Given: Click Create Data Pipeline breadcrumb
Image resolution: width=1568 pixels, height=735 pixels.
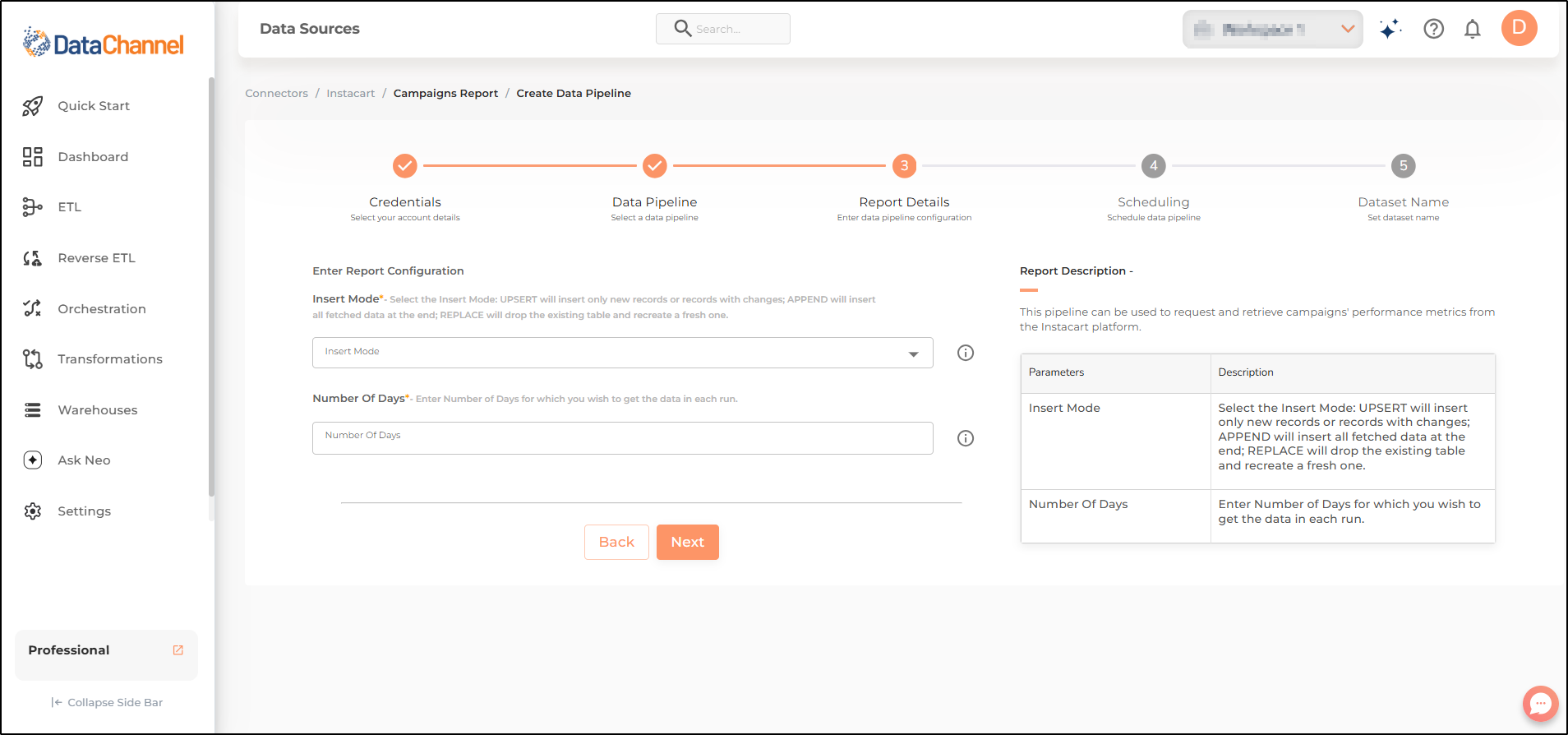Looking at the screenshot, I should pyautogui.click(x=574, y=94).
